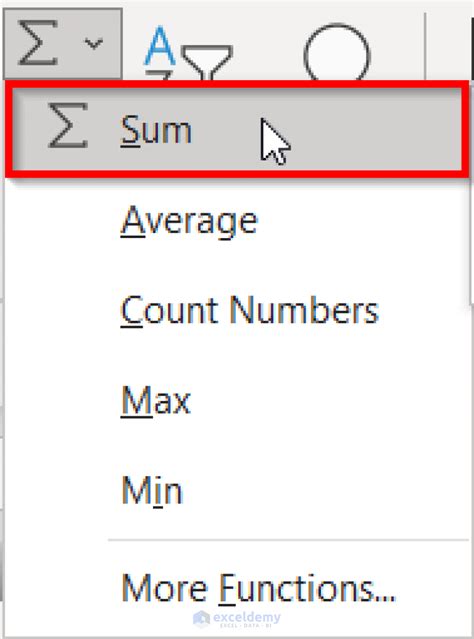Screen dimensions: 474x639
Task: Select Count Numbers in the dropdown list
Action: (250, 311)
